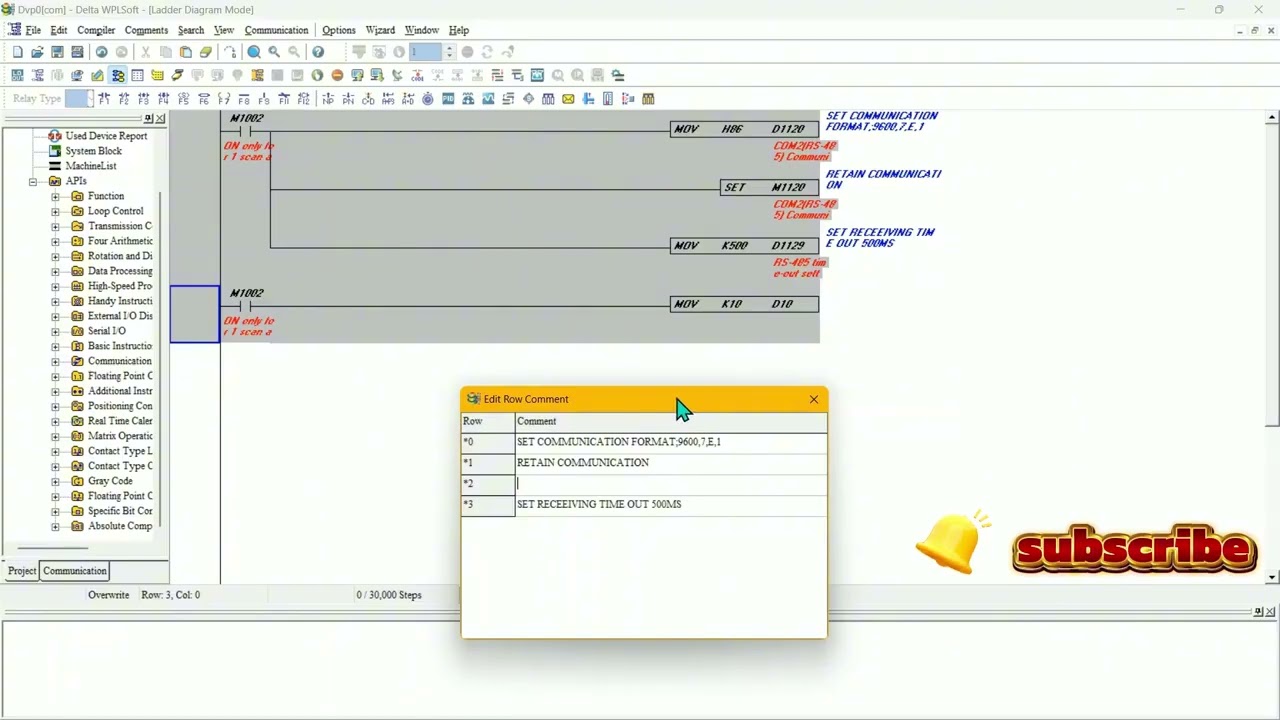Viewport: 1280px width, 720px height.
Task: Switch to the Communication tab at the panel bottom
Action: coord(75,571)
